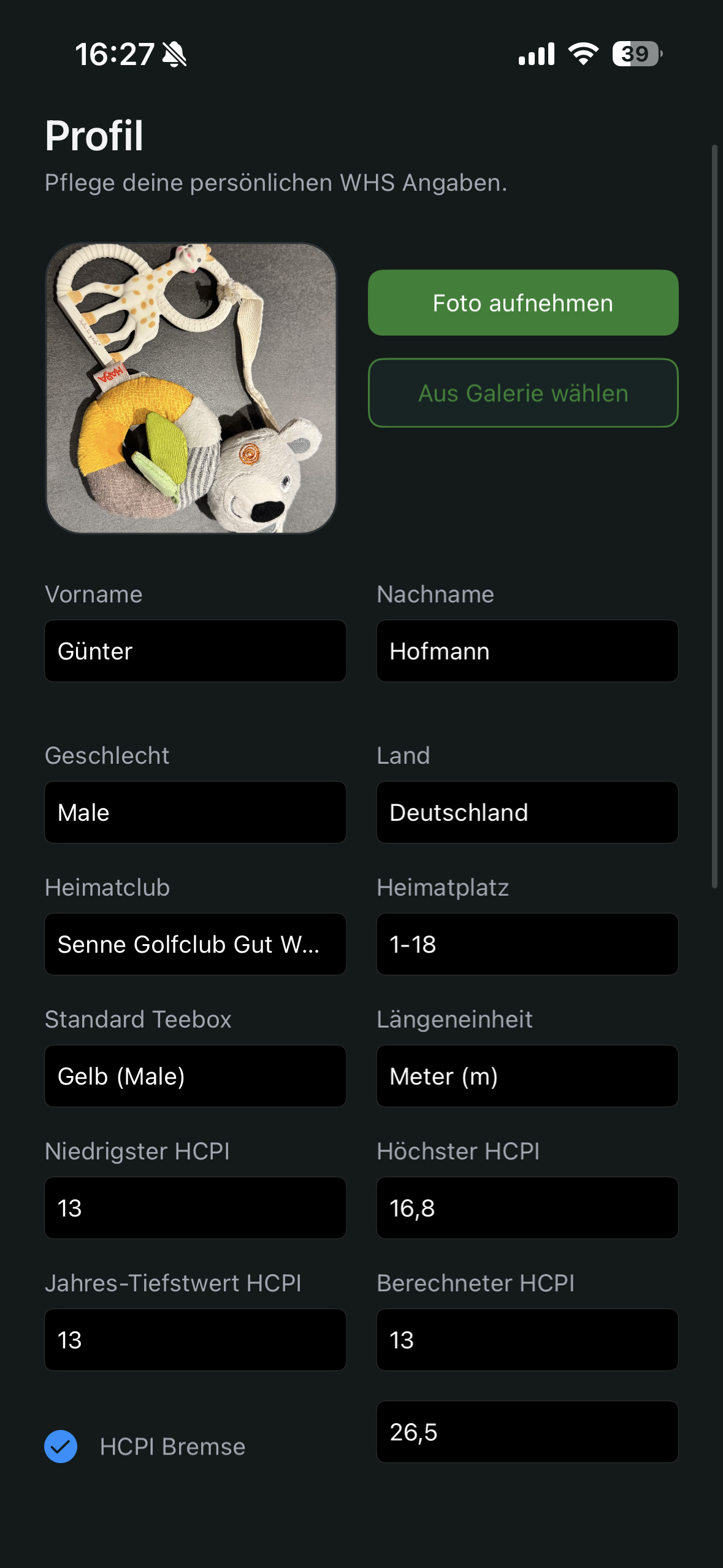
Task: Tap the Wi-Fi icon in status bar
Action: (581, 55)
